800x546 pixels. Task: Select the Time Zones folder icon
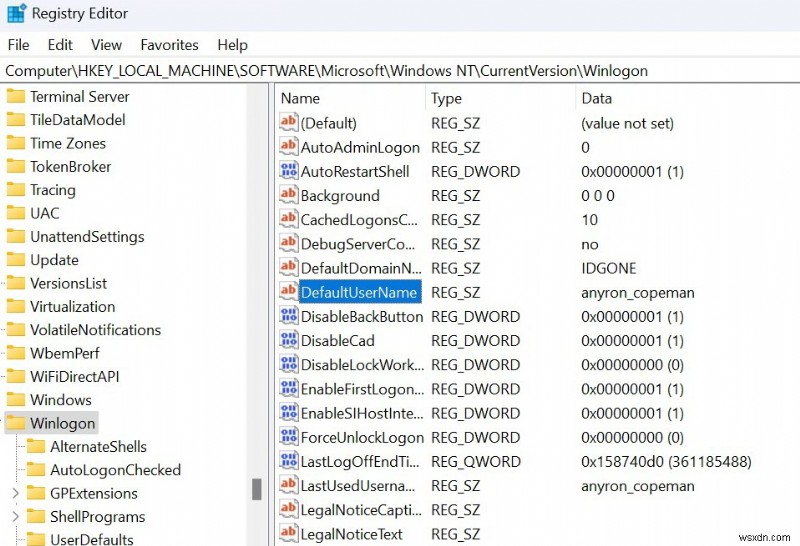[x=16, y=143]
